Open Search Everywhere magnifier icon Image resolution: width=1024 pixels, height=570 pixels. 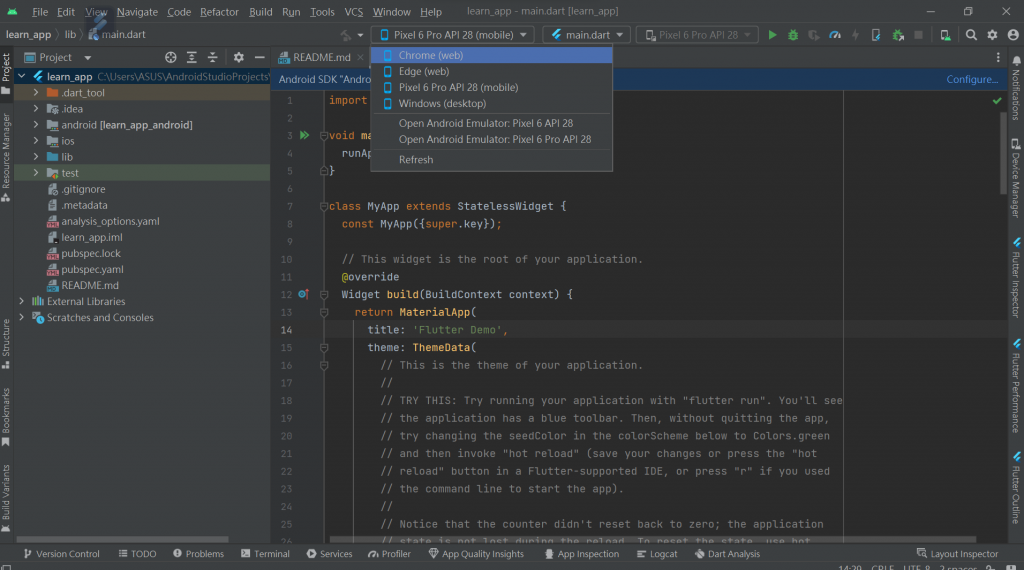point(971,35)
